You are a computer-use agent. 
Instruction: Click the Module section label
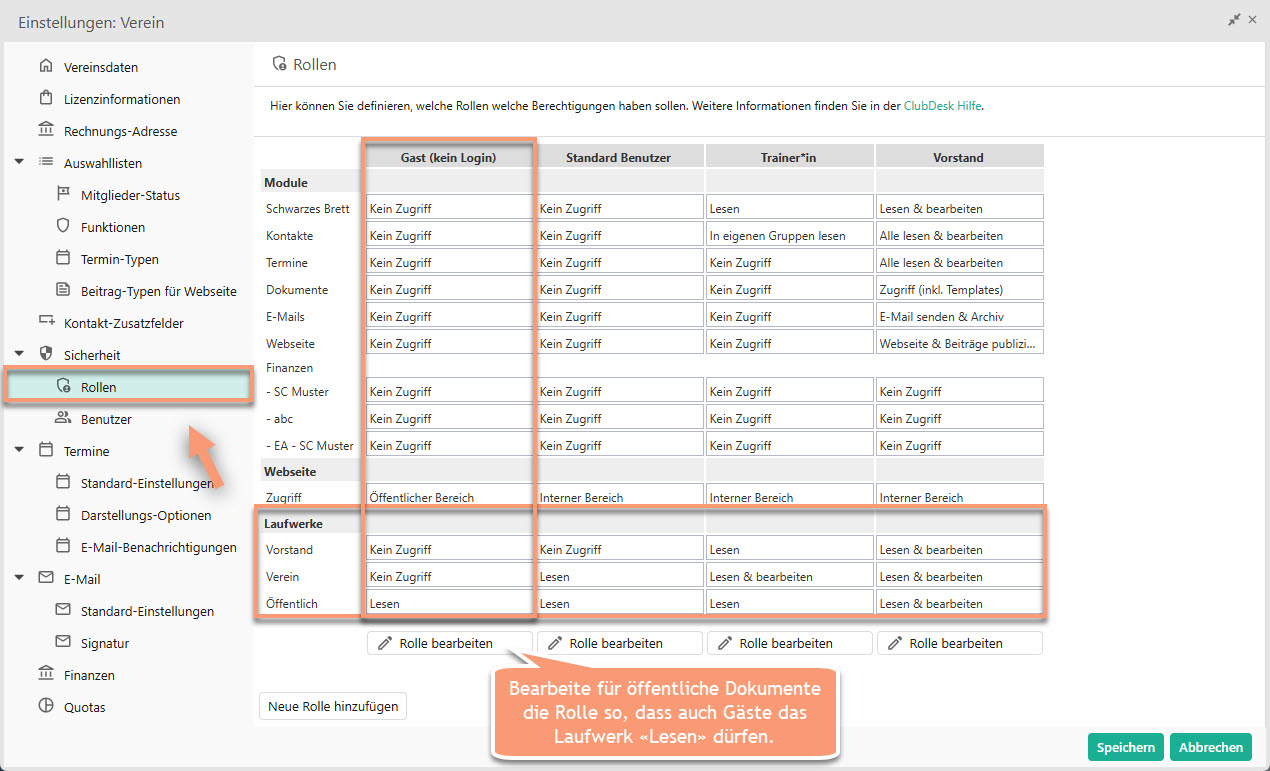[x=286, y=183]
